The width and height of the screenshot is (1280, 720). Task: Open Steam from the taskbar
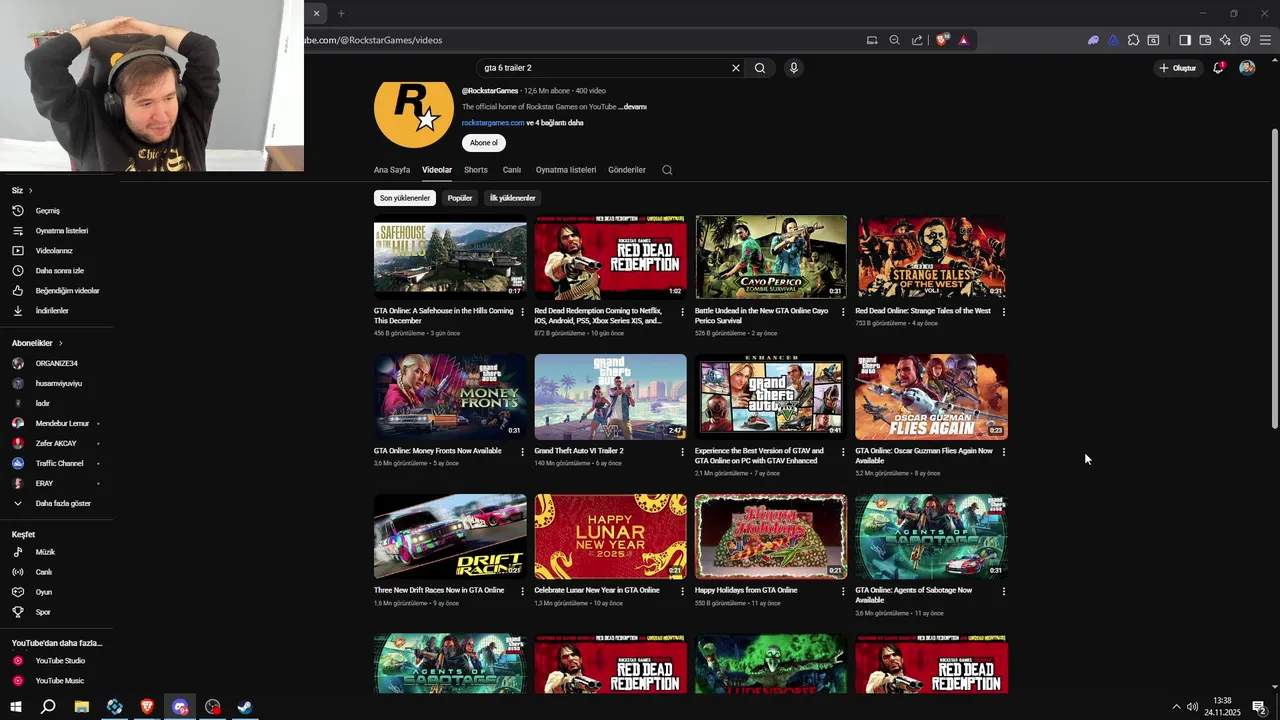[244, 707]
